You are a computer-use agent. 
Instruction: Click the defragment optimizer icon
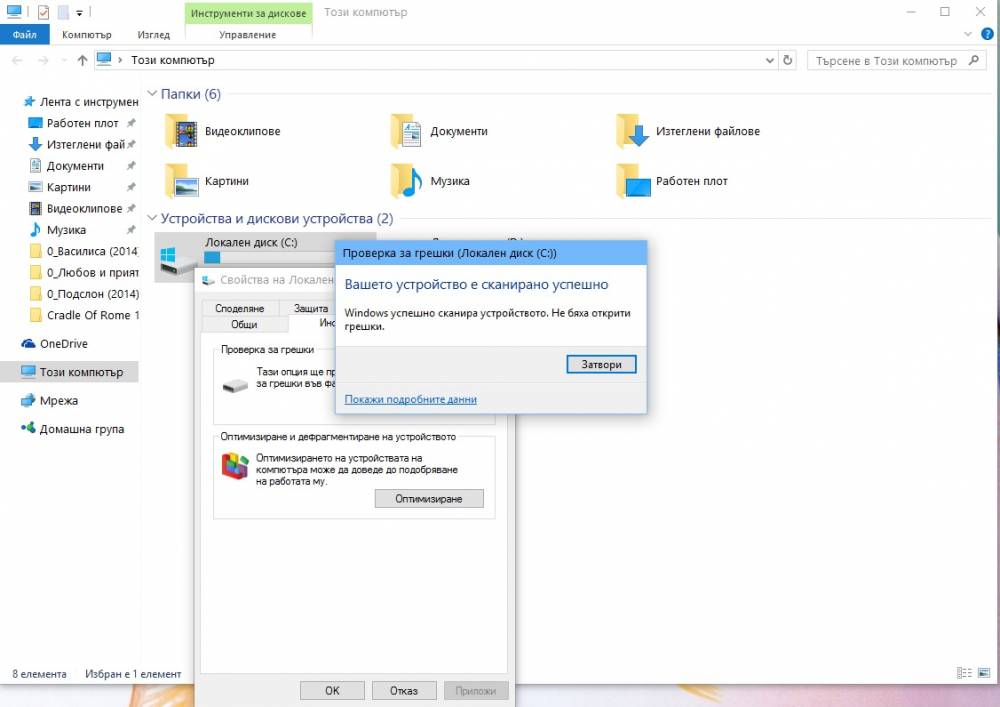(x=234, y=466)
